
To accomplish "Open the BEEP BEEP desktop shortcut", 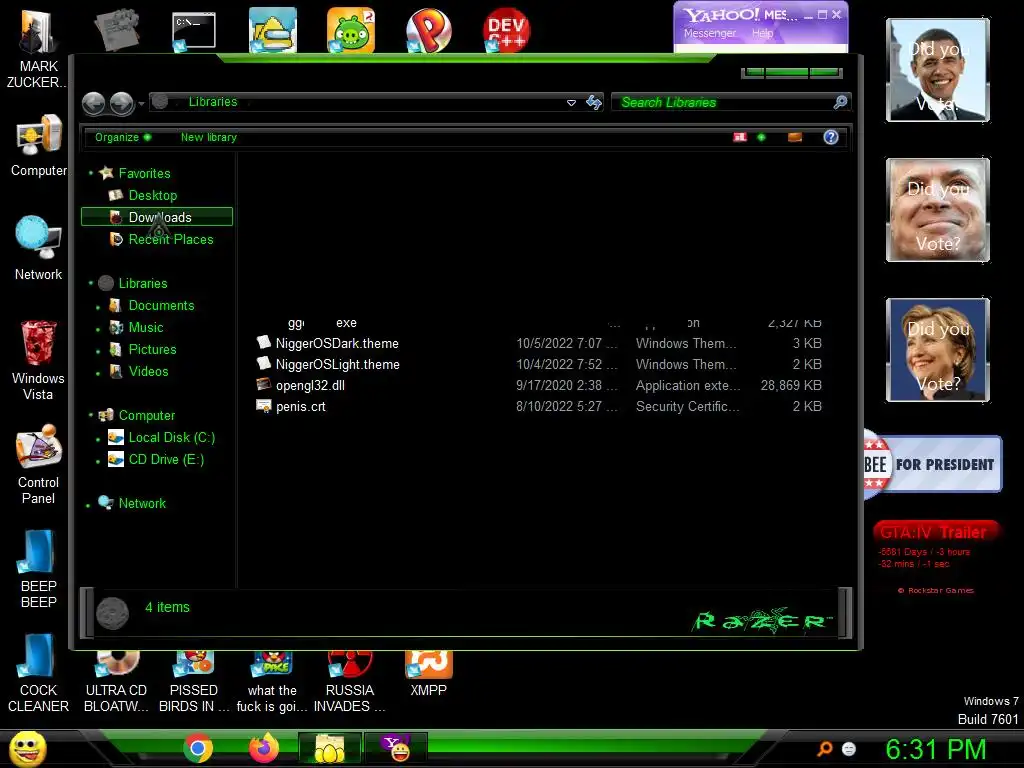I will 38,568.
